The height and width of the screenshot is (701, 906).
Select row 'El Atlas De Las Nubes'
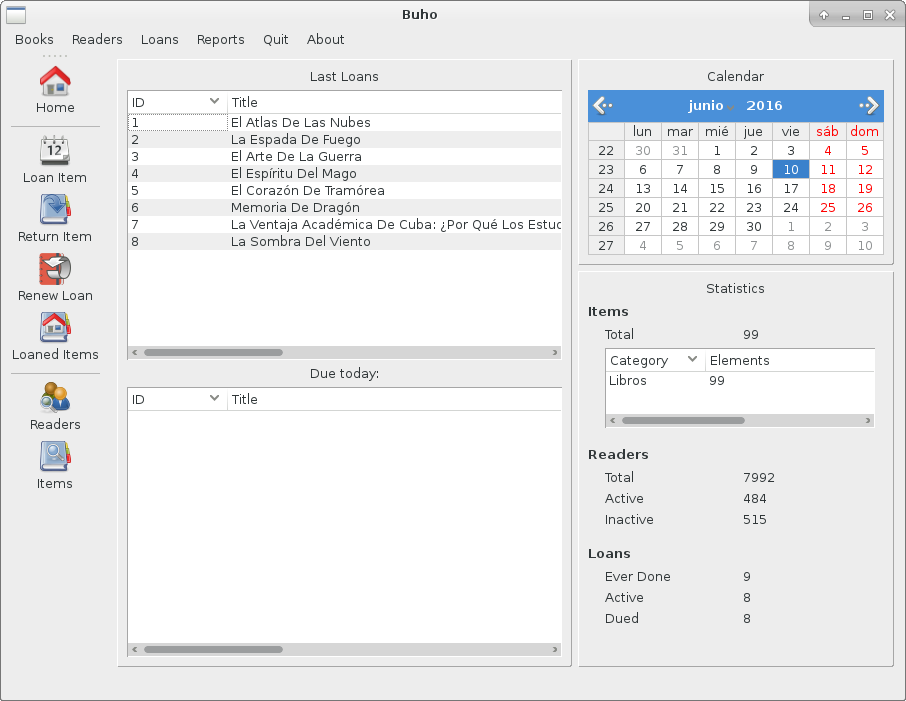[344, 123]
